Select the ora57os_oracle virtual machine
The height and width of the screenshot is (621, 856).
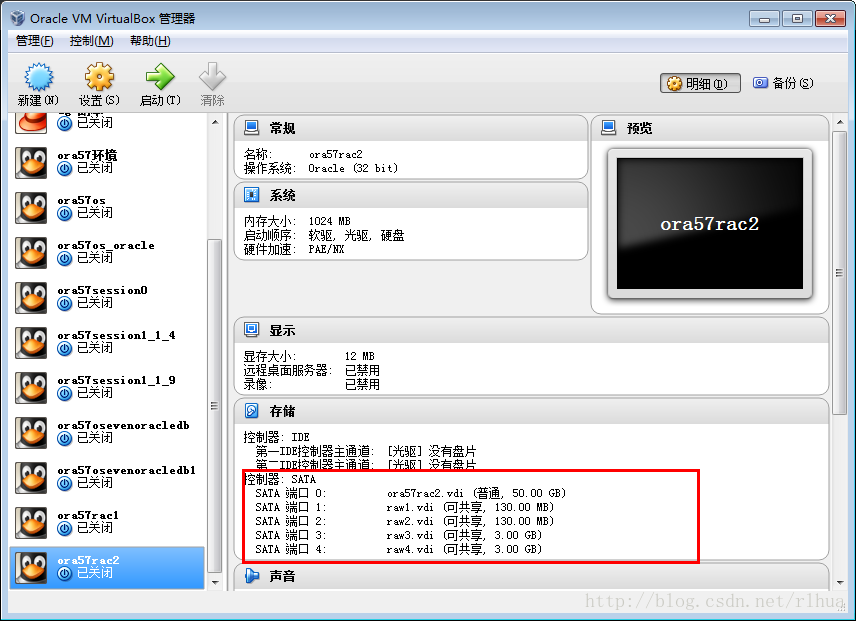(108, 253)
